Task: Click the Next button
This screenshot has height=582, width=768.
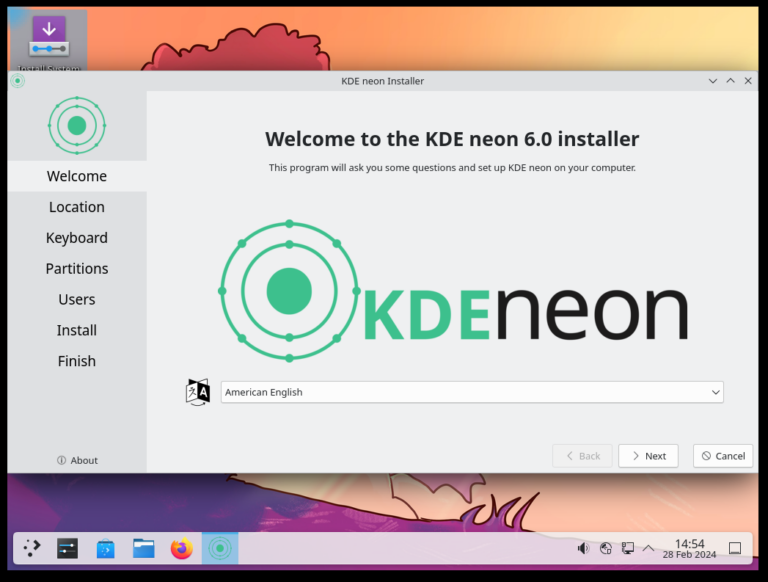Action: (x=648, y=456)
